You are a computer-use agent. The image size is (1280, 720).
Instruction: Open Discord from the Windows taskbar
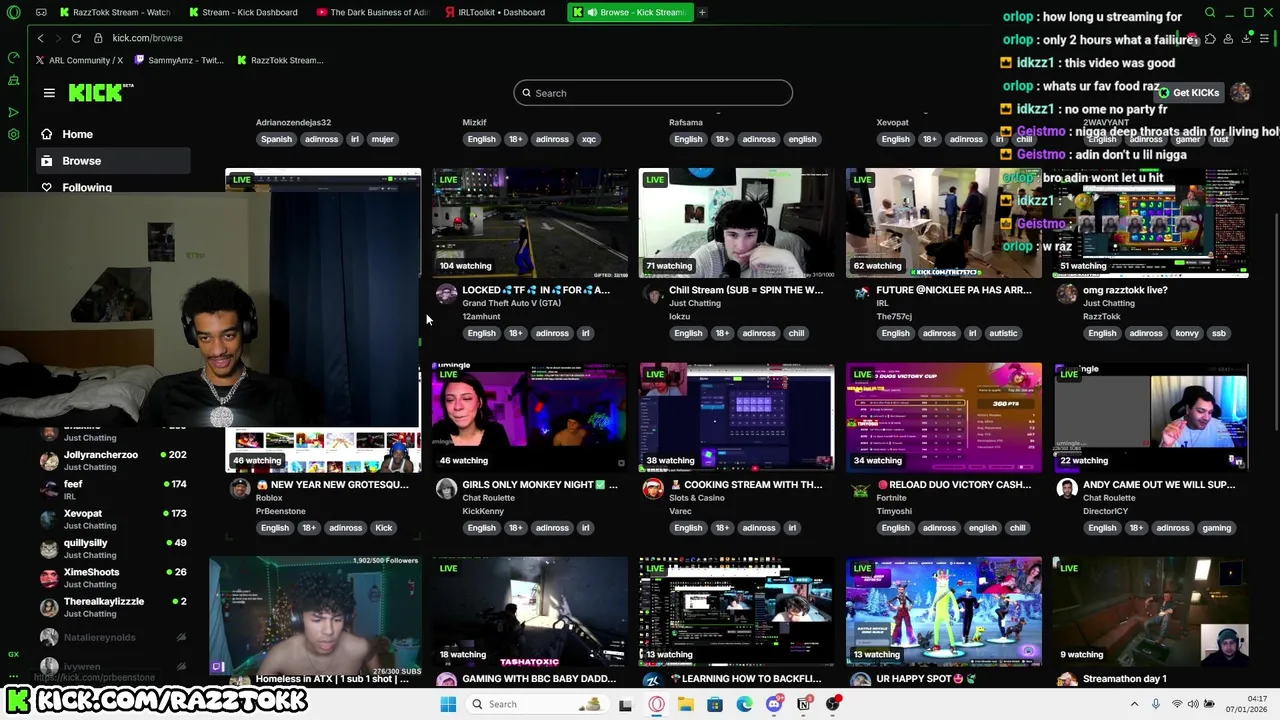[x=774, y=704]
